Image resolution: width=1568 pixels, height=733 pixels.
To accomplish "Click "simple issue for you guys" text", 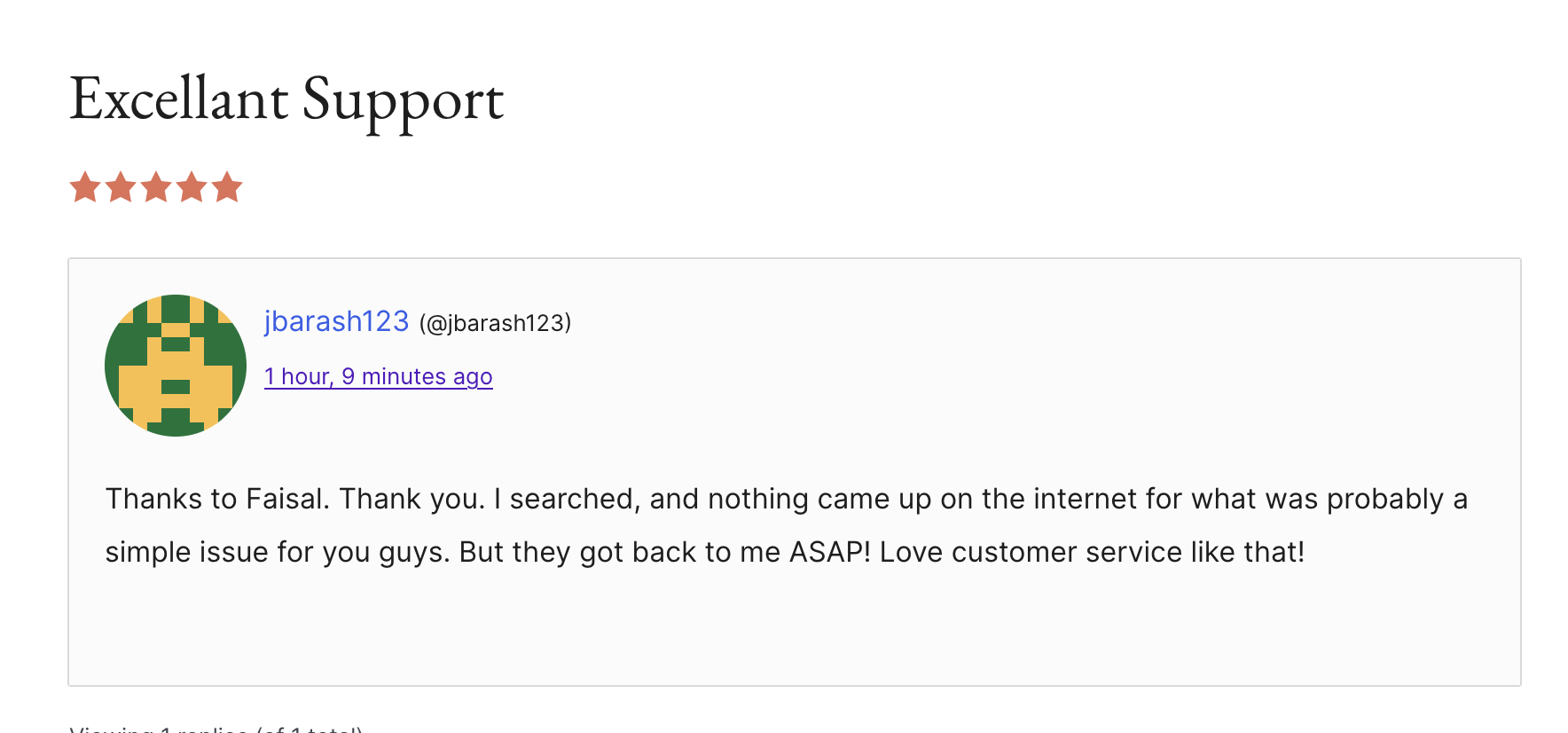I will click(277, 552).
